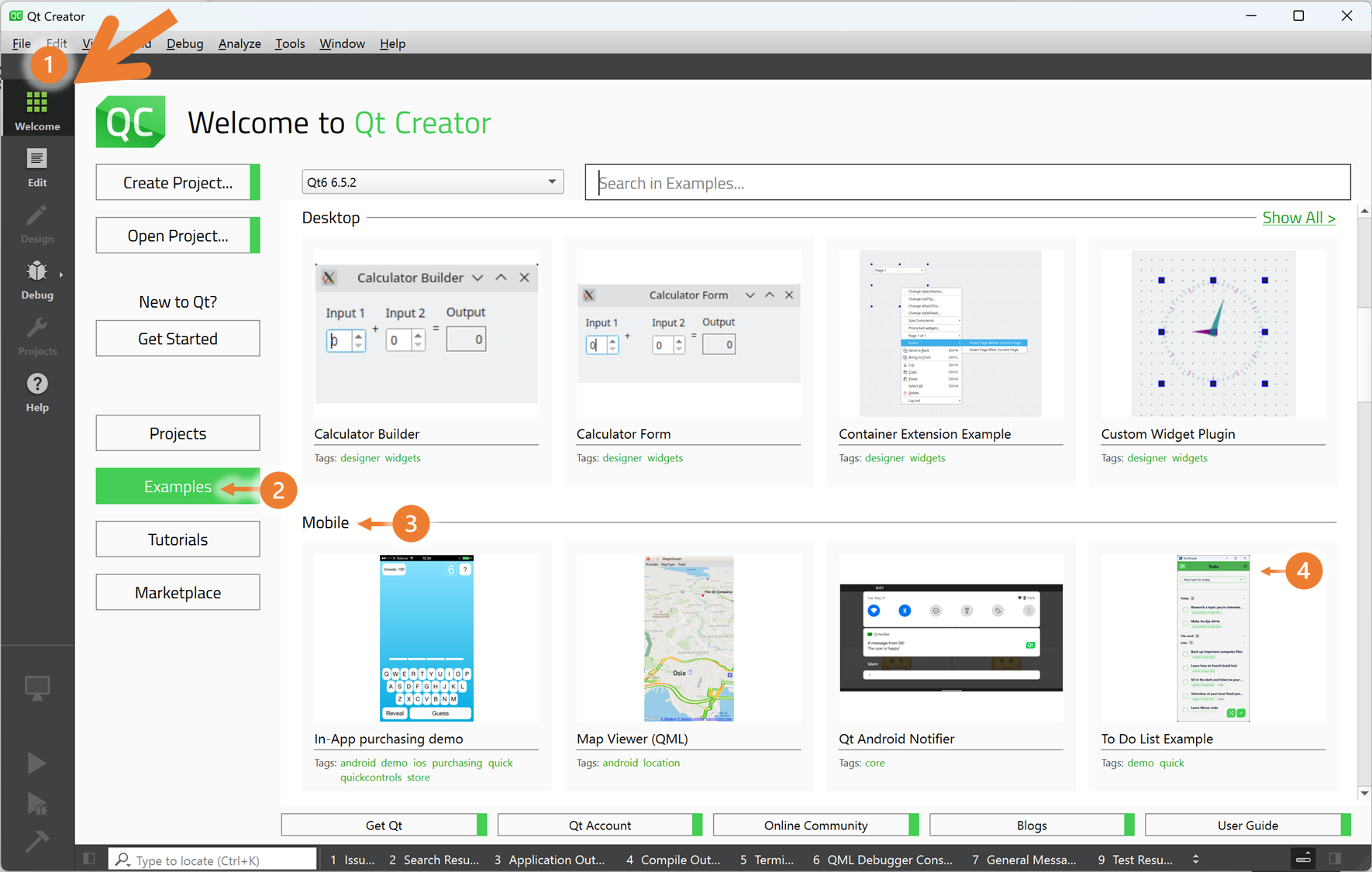Open the Compile Output pane
This screenshot has width=1372, height=872.
[x=673, y=860]
